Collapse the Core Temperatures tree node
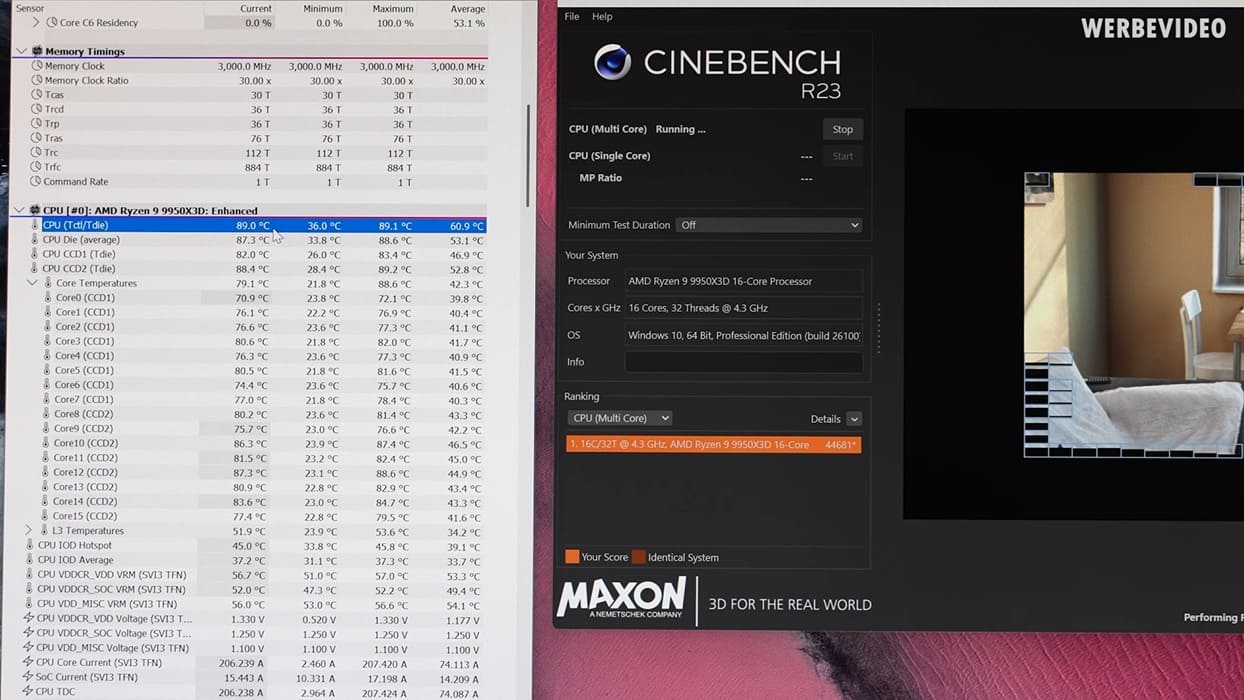1244x700 pixels. 33,283
